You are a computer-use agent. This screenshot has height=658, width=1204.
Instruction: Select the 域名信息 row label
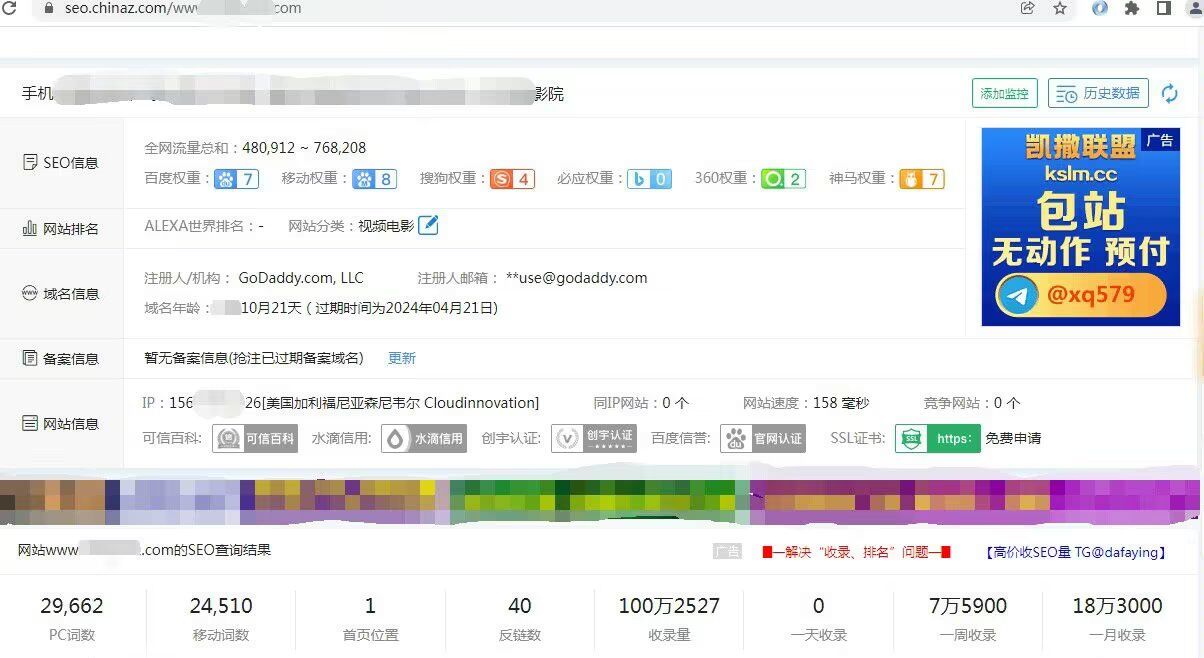tap(61, 294)
